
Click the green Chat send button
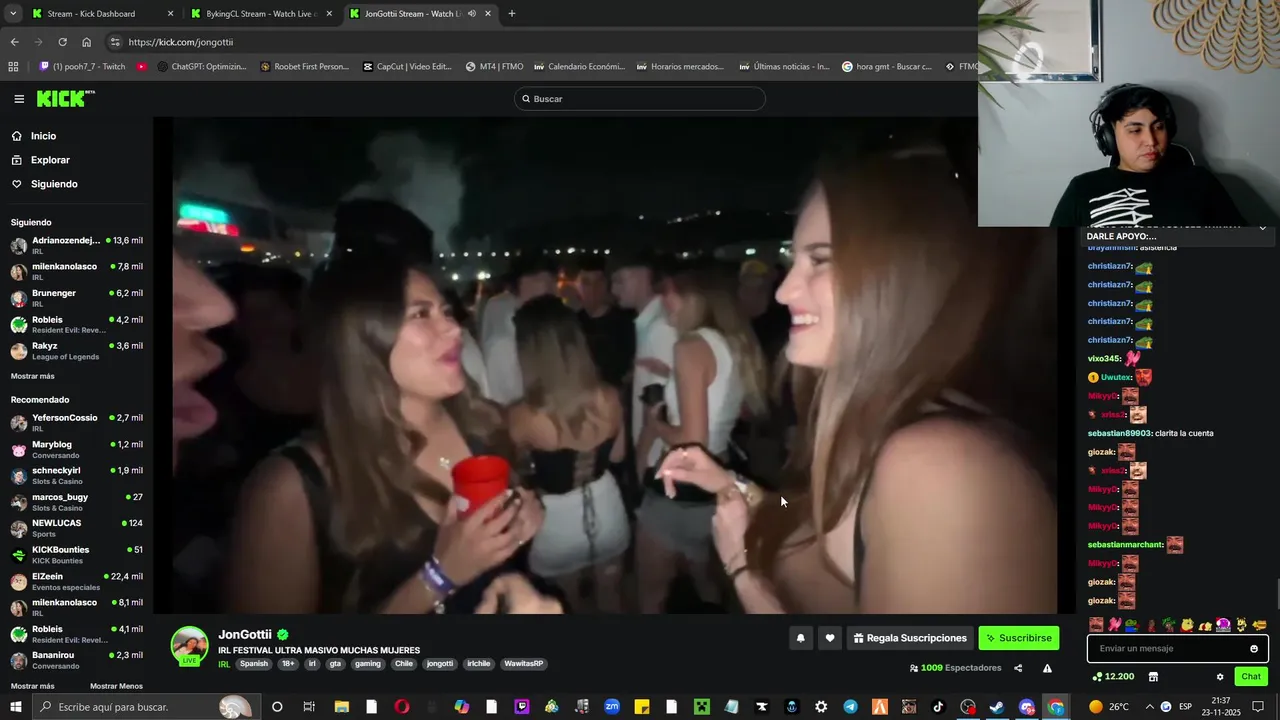(1251, 677)
